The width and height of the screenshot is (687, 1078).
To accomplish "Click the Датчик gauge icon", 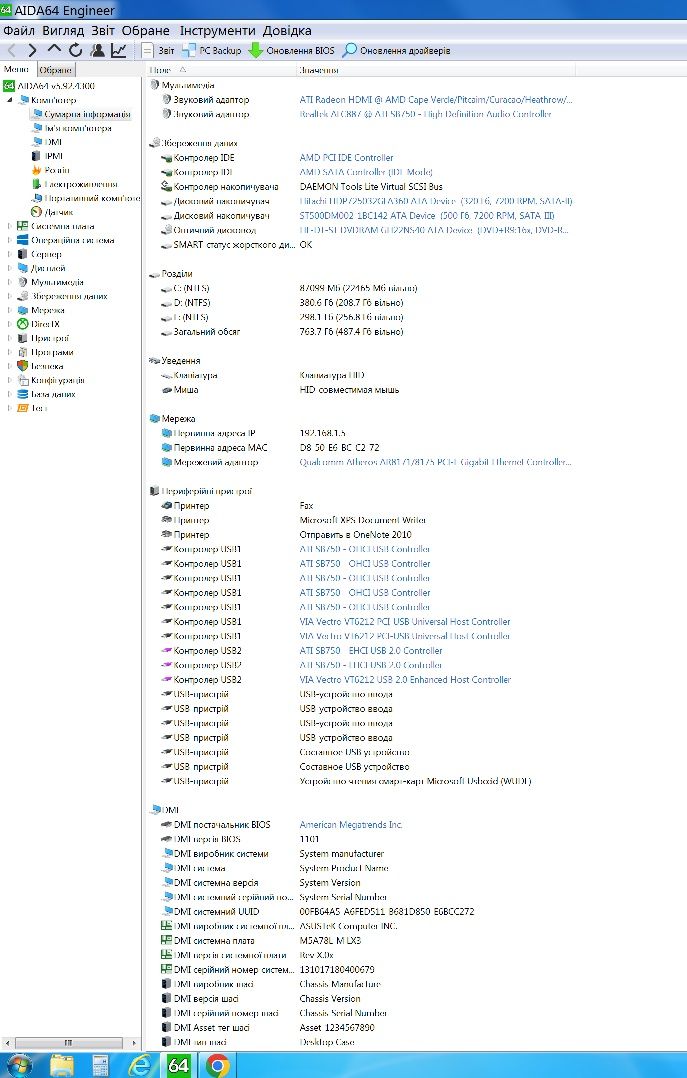I will click(37, 212).
